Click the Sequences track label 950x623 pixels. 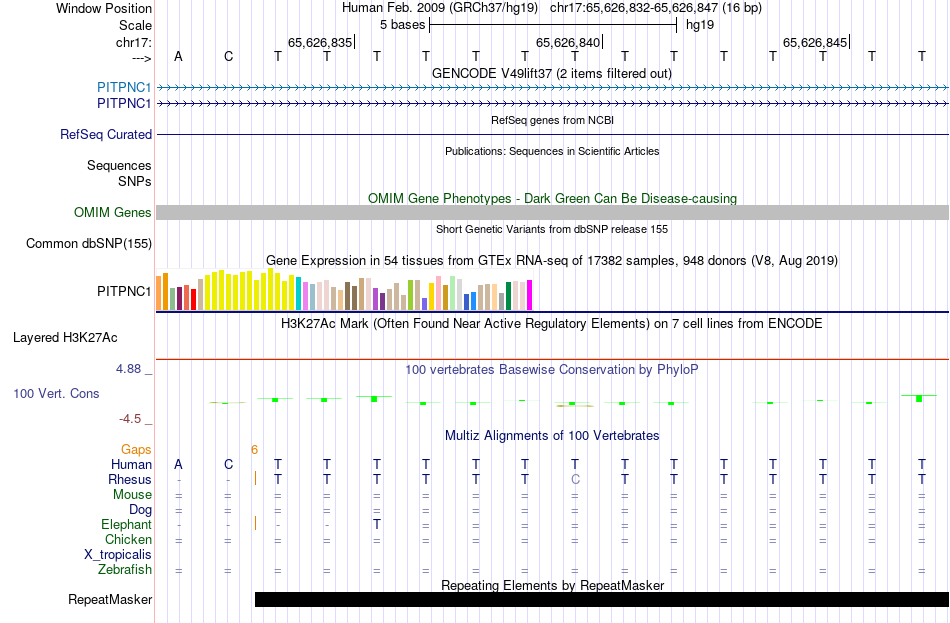tap(119, 165)
